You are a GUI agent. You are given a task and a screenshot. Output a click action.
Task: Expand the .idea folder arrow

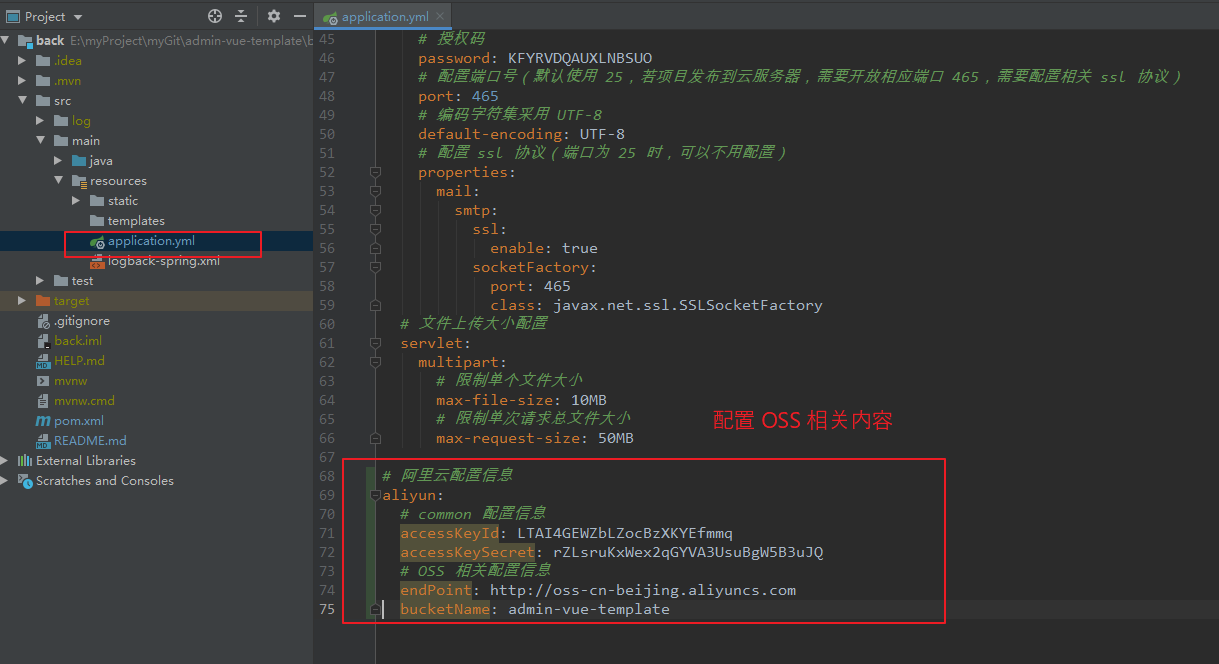click(23, 61)
